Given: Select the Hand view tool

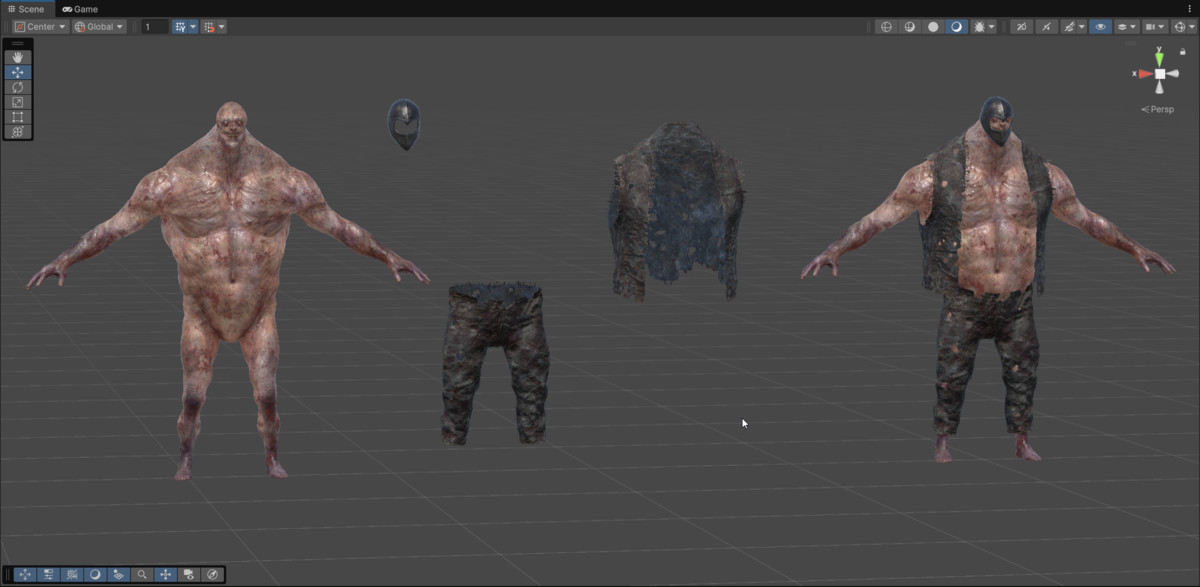Looking at the screenshot, I should pyautogui.click(x=18, y=58).
